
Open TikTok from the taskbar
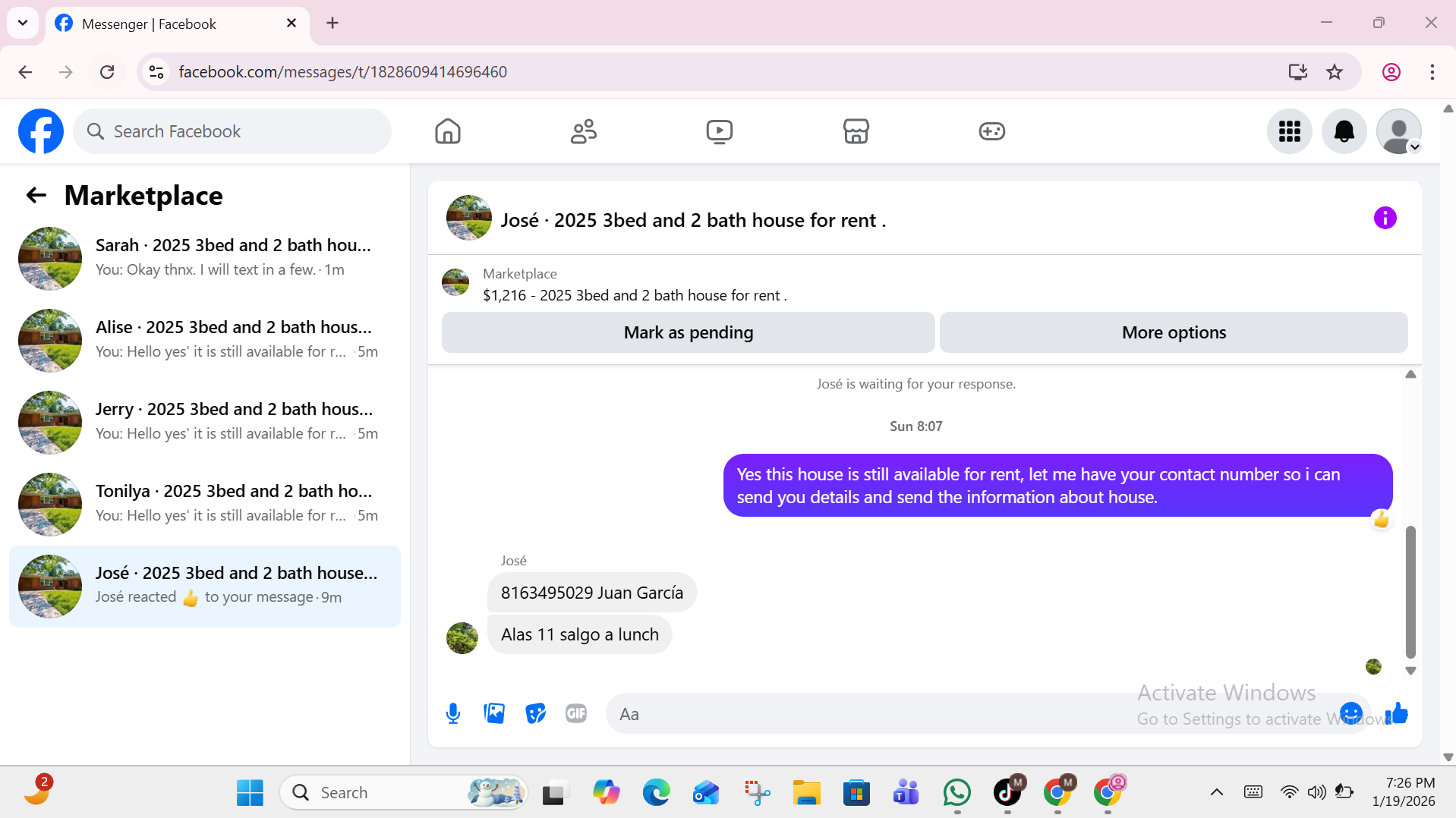pyautogui.click(x=1007, y=792)
